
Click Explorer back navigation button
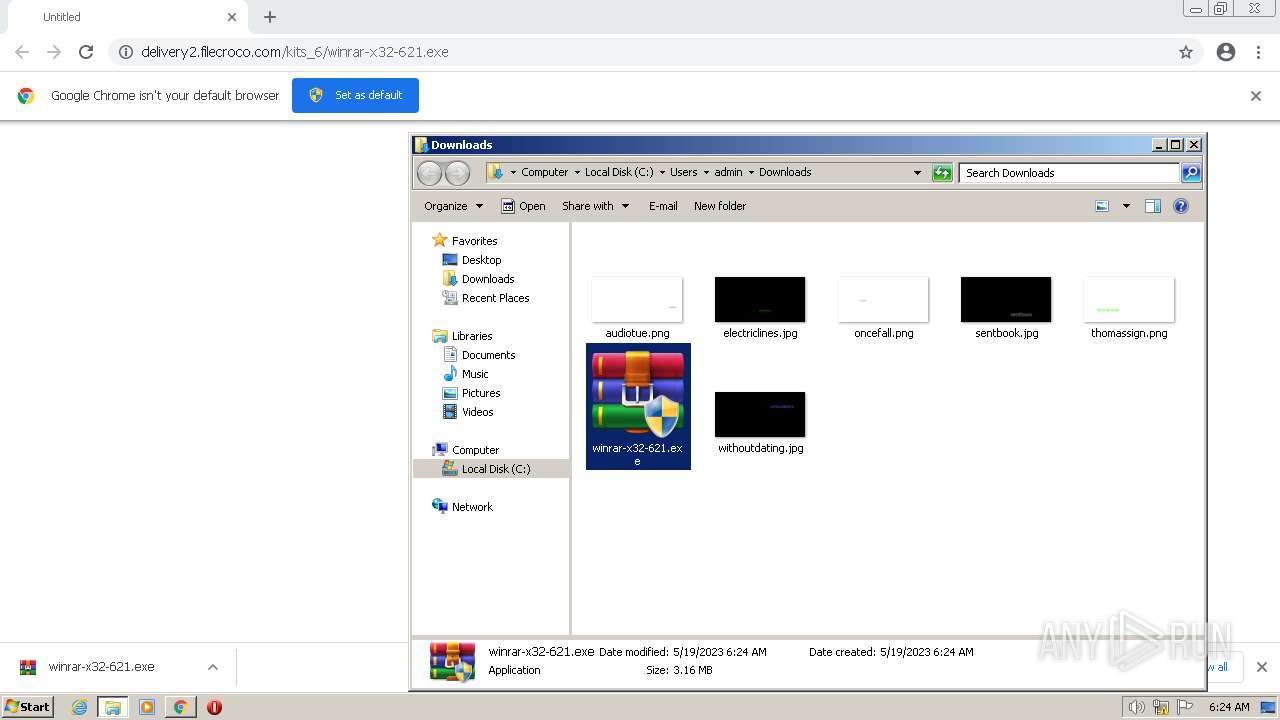tap(429, 173)
